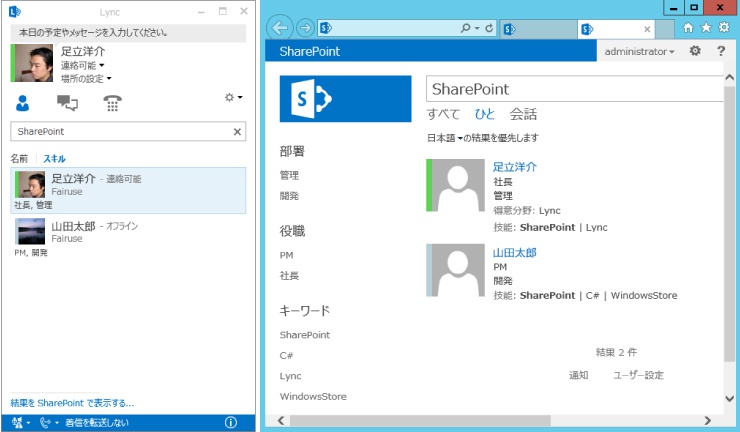Open 足立洋介 profile link in SharePoint results
The width and height of the screenshot is (740, 432).
pos(515,167)
